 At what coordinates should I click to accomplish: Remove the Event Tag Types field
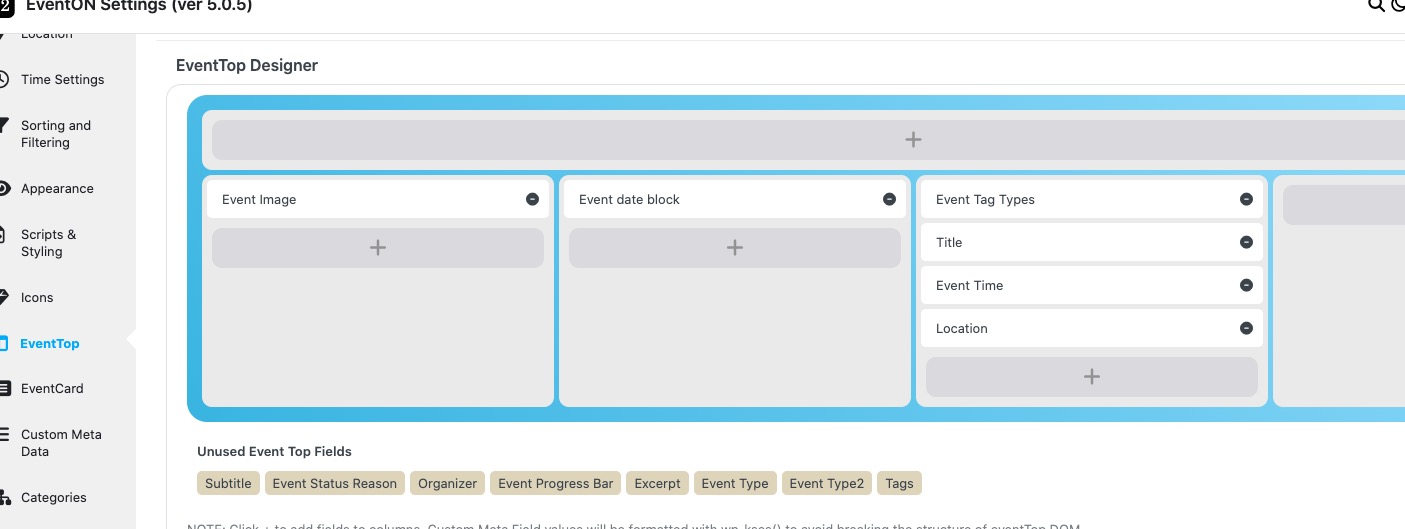click(x=1246, y=199)
